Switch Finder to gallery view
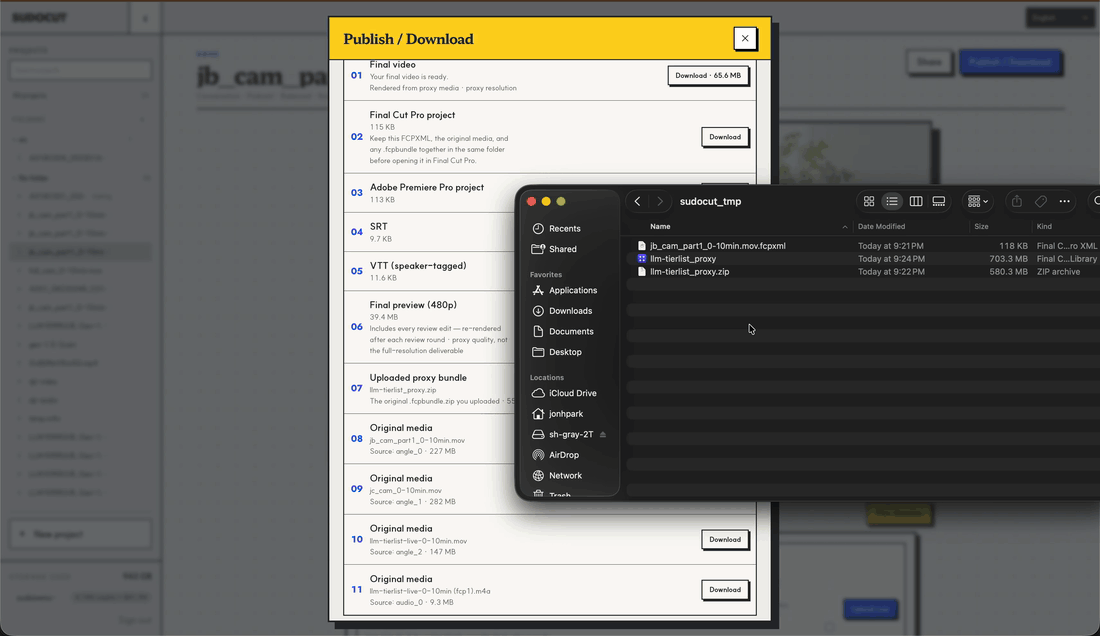This screenshot has height=636, width=1100. pos(939,201)
